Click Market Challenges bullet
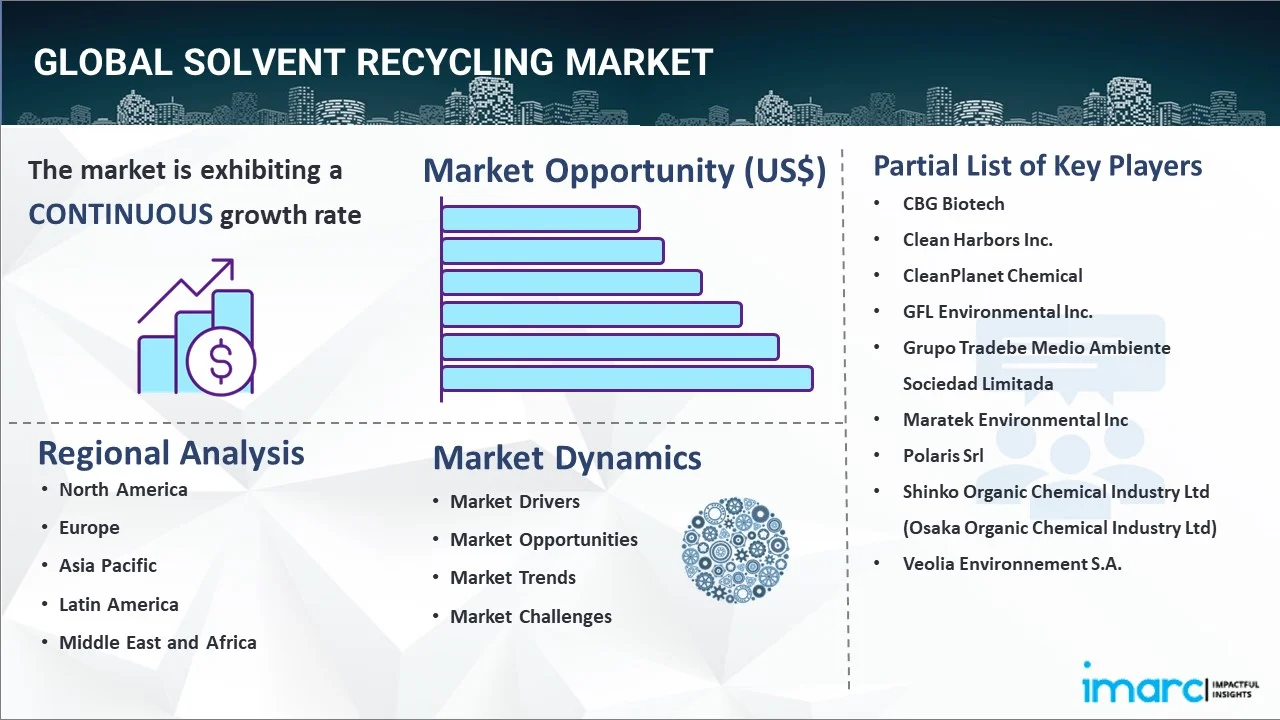The width and height of the screenshot is (1280, 720). (530, 616)
